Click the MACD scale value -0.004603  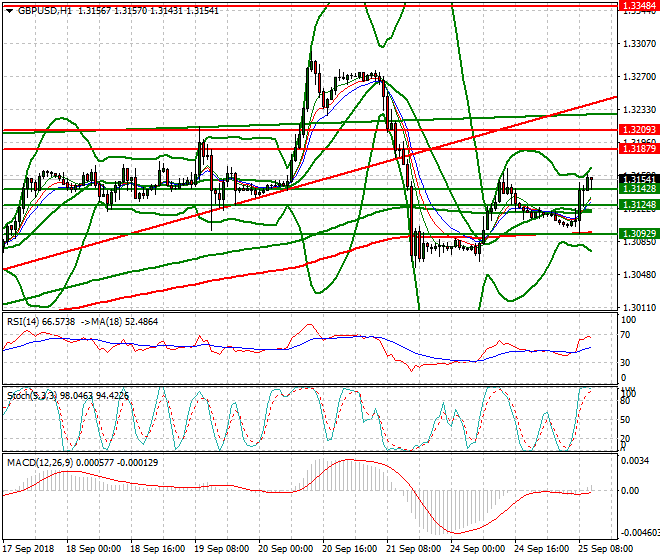point(639,533)
